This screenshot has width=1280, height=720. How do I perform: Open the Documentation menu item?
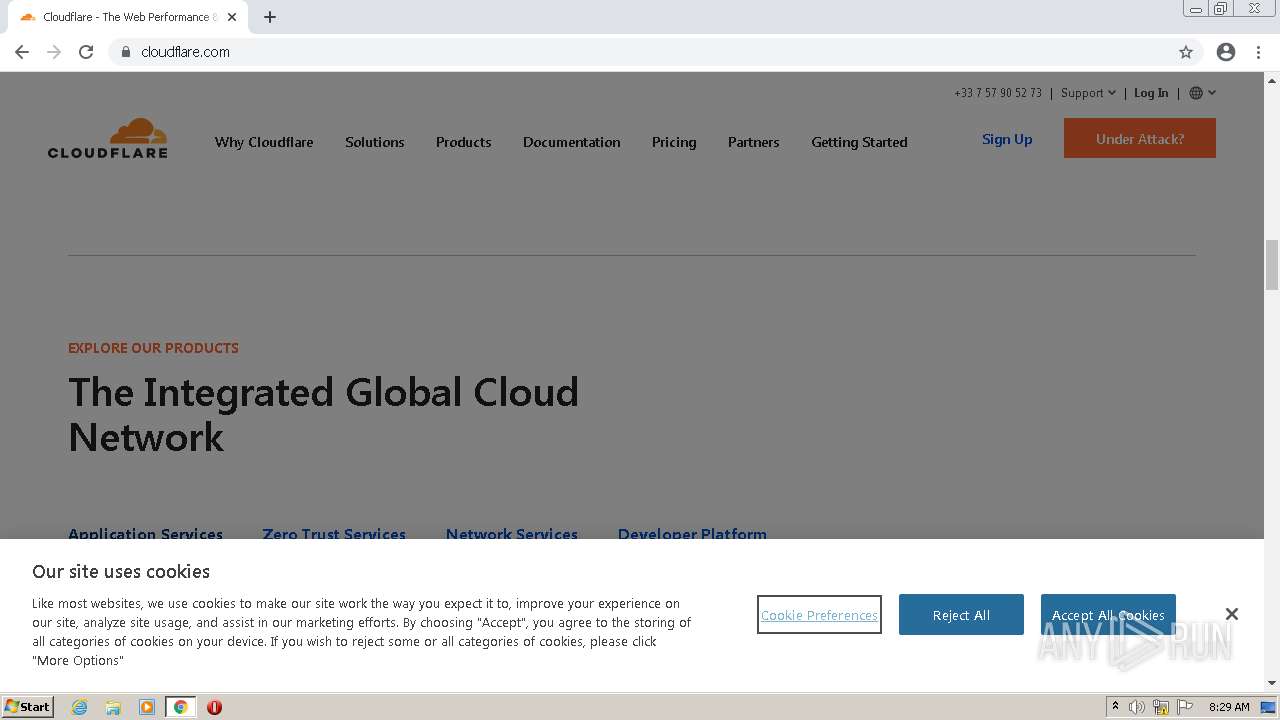[x=572, y=142]
